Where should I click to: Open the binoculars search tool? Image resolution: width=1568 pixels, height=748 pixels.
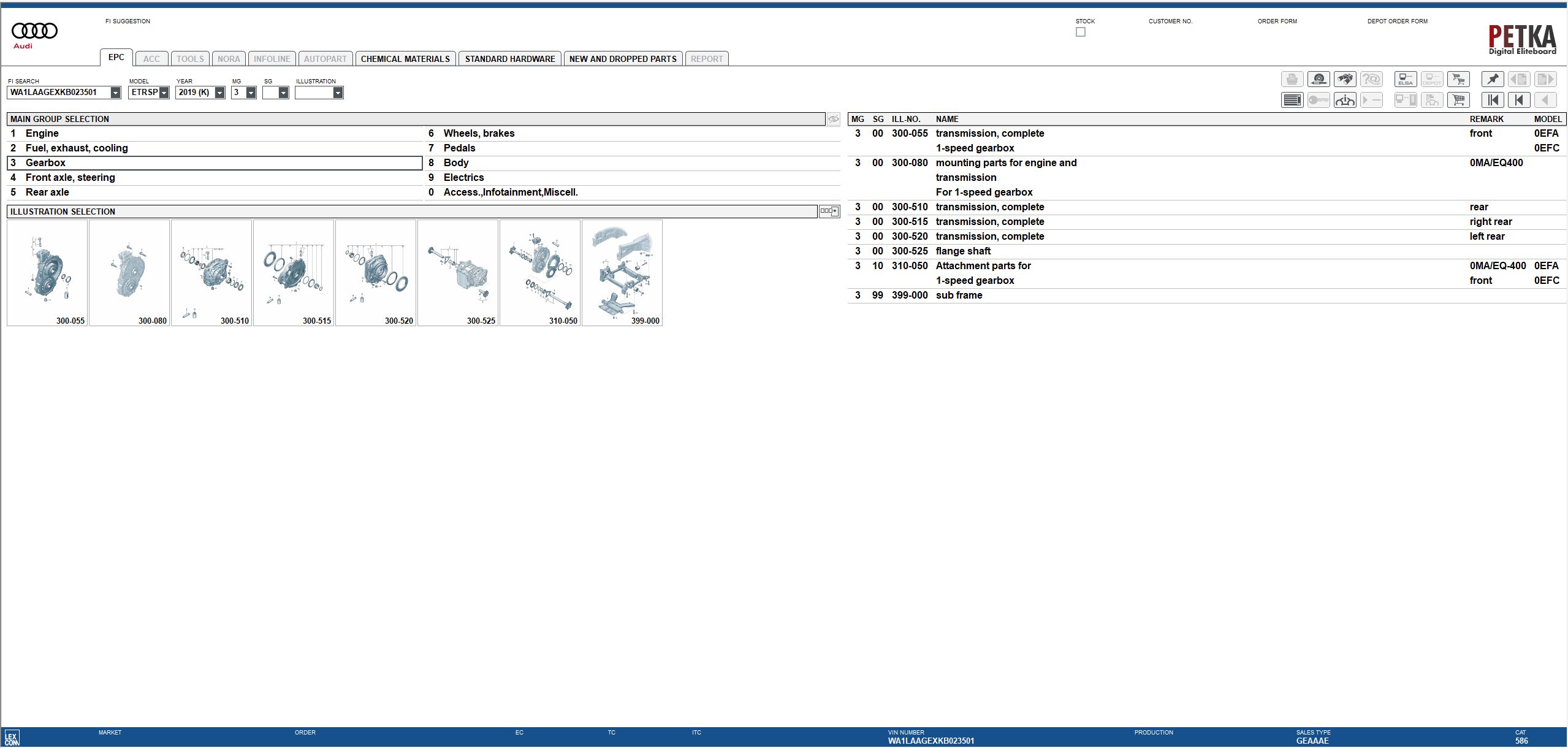click(x=1345, y=79)
